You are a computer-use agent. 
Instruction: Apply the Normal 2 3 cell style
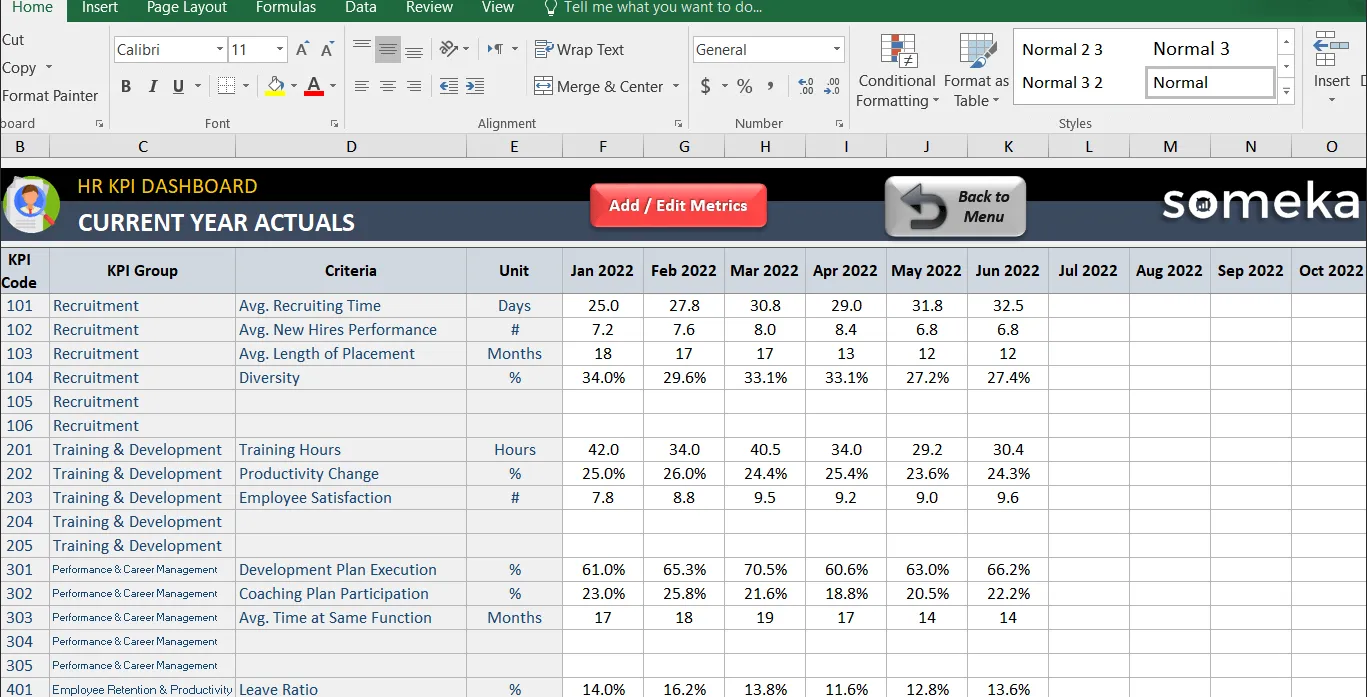1062,49
